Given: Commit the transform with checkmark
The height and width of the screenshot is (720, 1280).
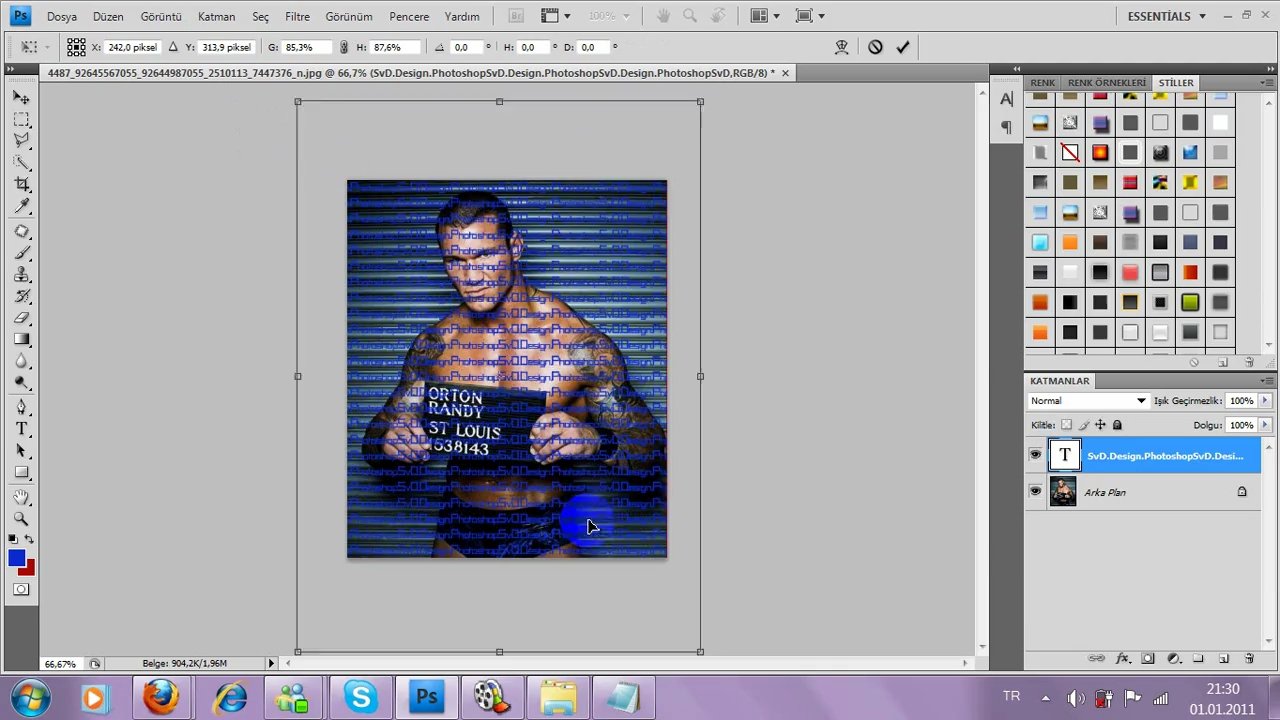Looking at the screenshot, I should [903, 47].
